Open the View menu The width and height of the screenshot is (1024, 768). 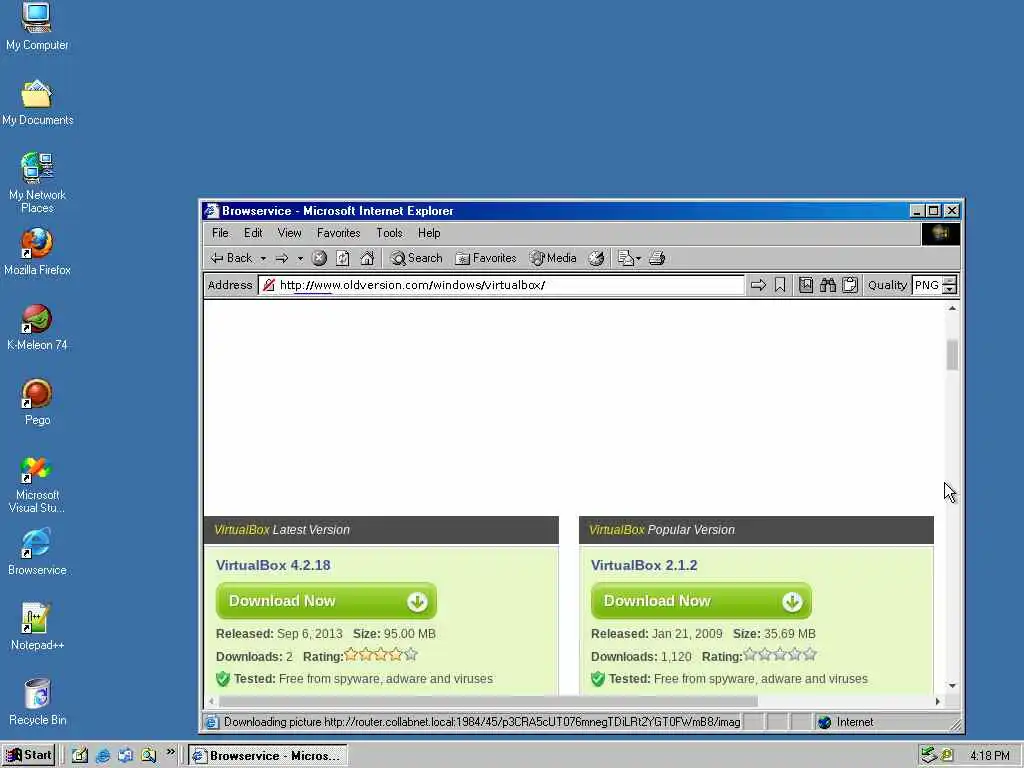289,232
